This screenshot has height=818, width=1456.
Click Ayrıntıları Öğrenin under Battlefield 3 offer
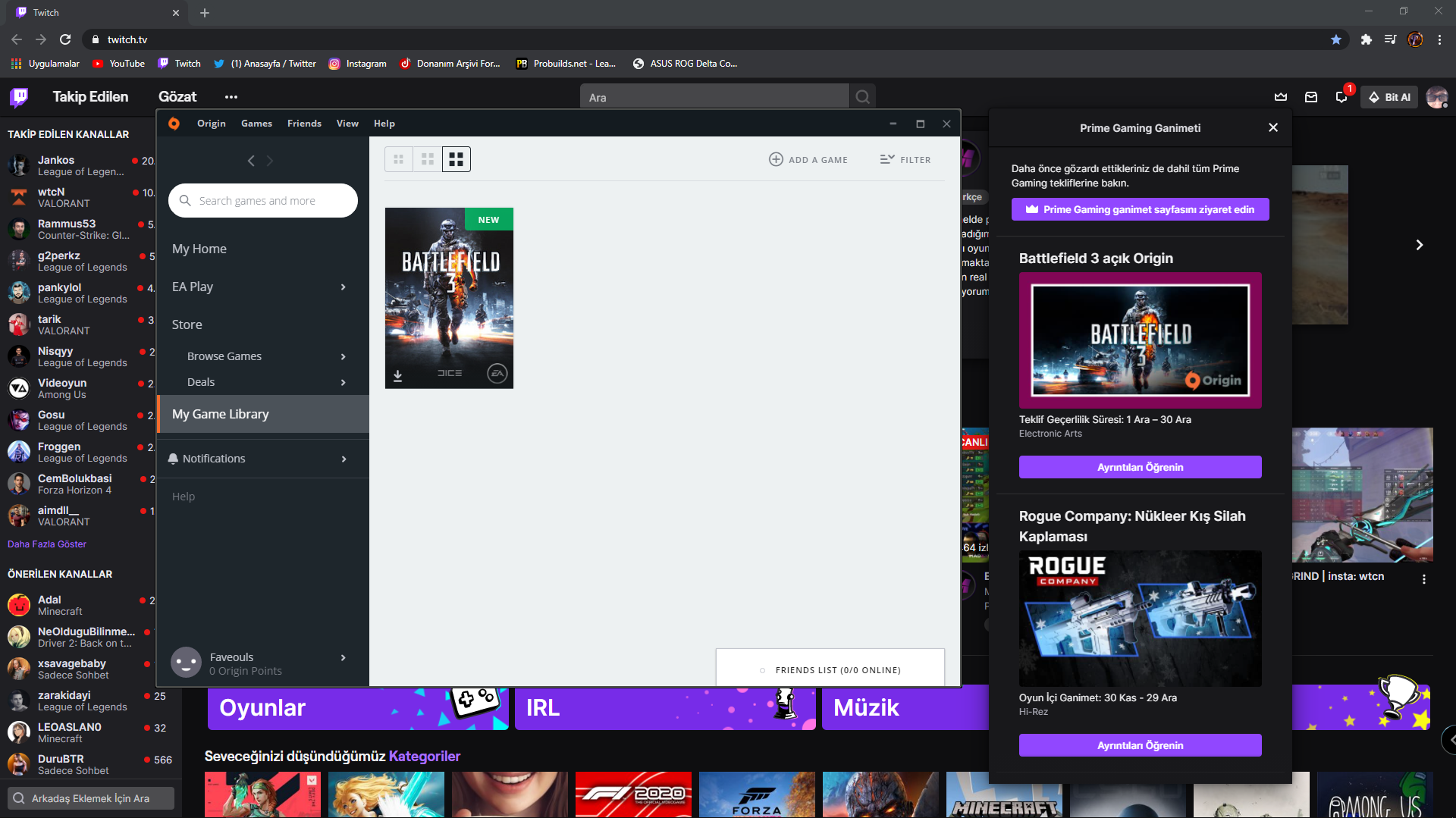pos(1140,467)
